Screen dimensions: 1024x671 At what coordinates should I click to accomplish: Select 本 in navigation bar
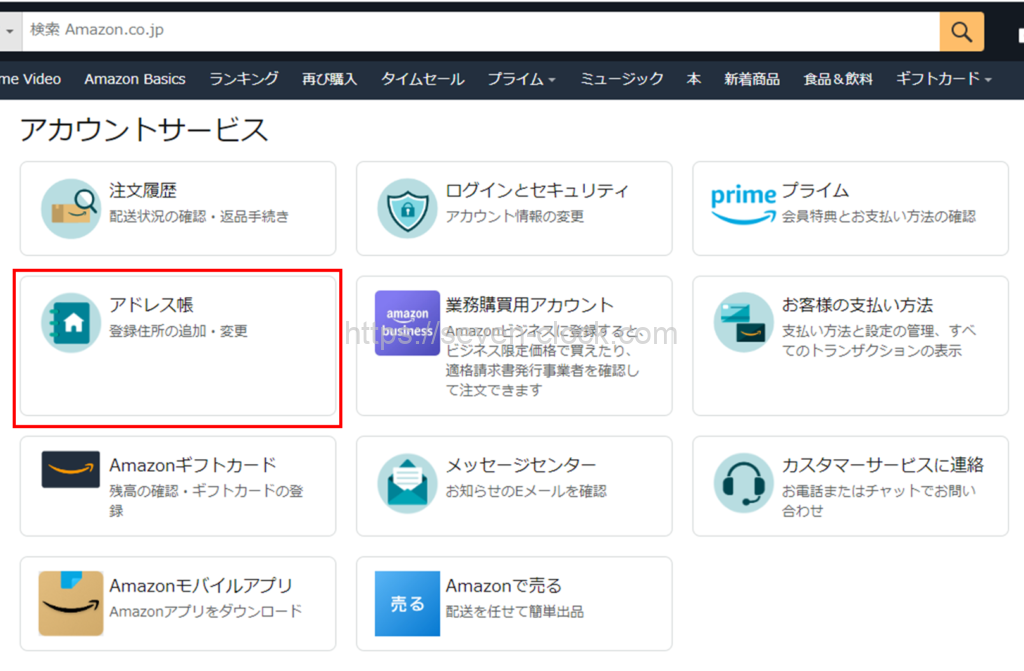coord(694,79)
